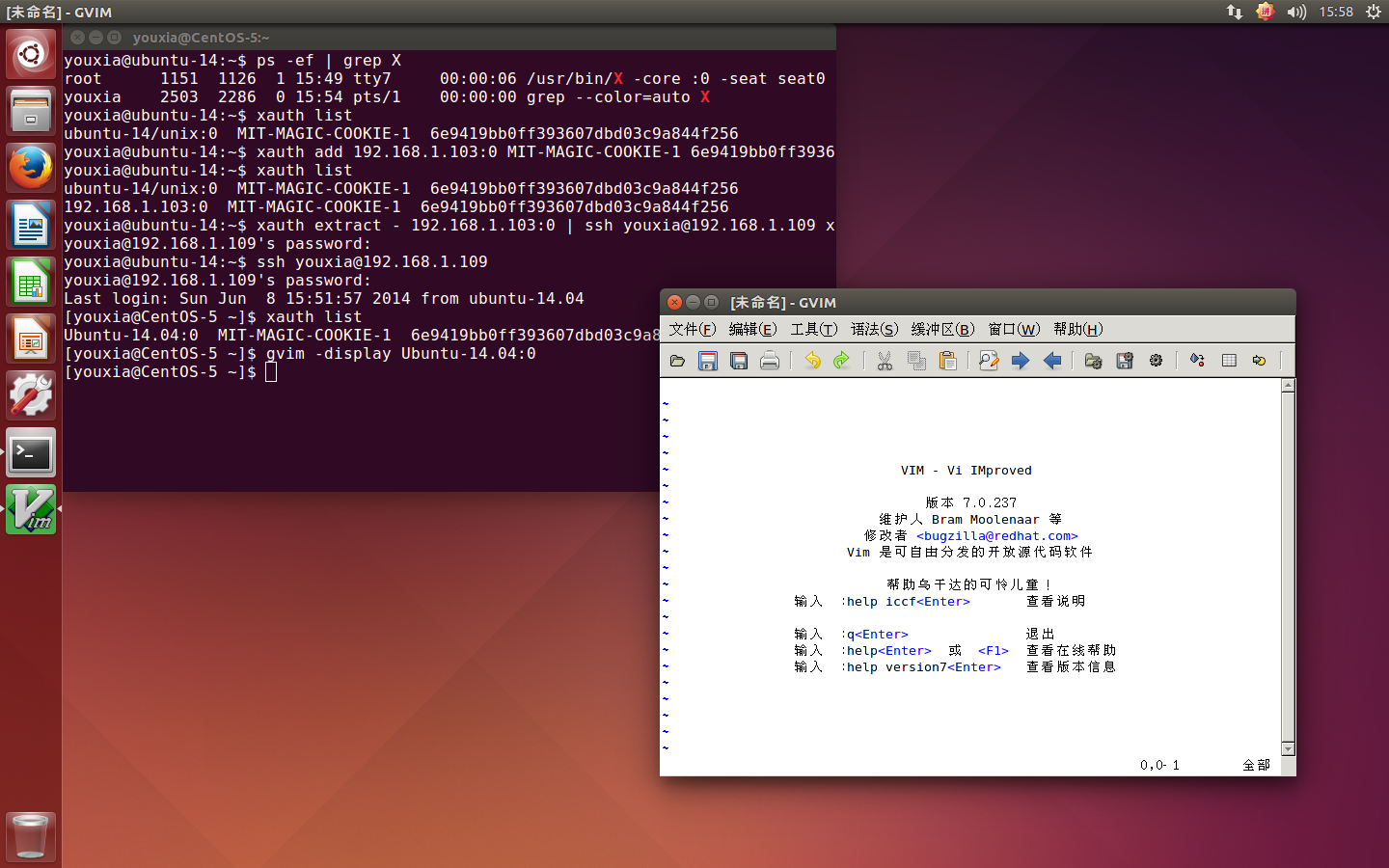
Task: Click 'gvim -display Ubuntu-14.04:0' command in terminal
Action: (401, 354)
